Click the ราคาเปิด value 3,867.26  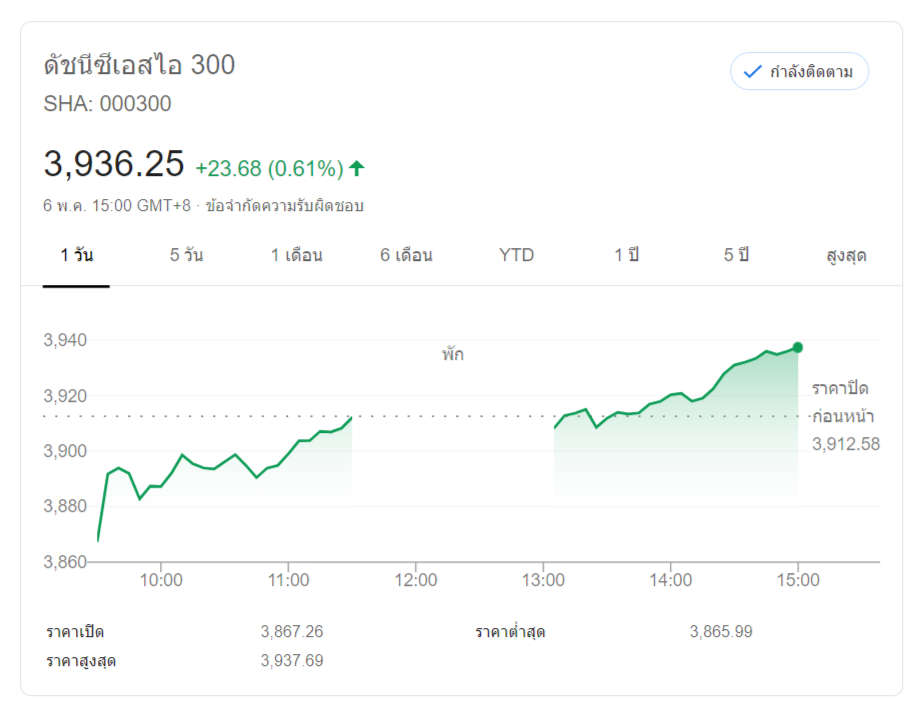click(291, 632)
